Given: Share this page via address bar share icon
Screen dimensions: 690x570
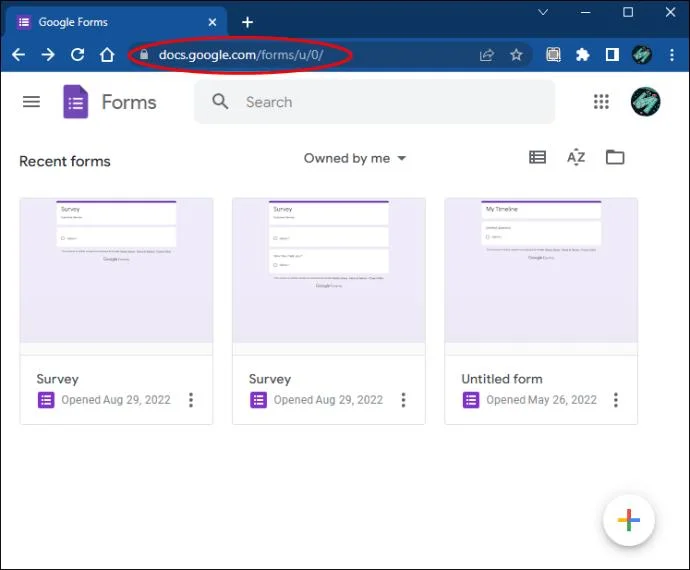Looking at the screenshot, I should click(487, 55).
